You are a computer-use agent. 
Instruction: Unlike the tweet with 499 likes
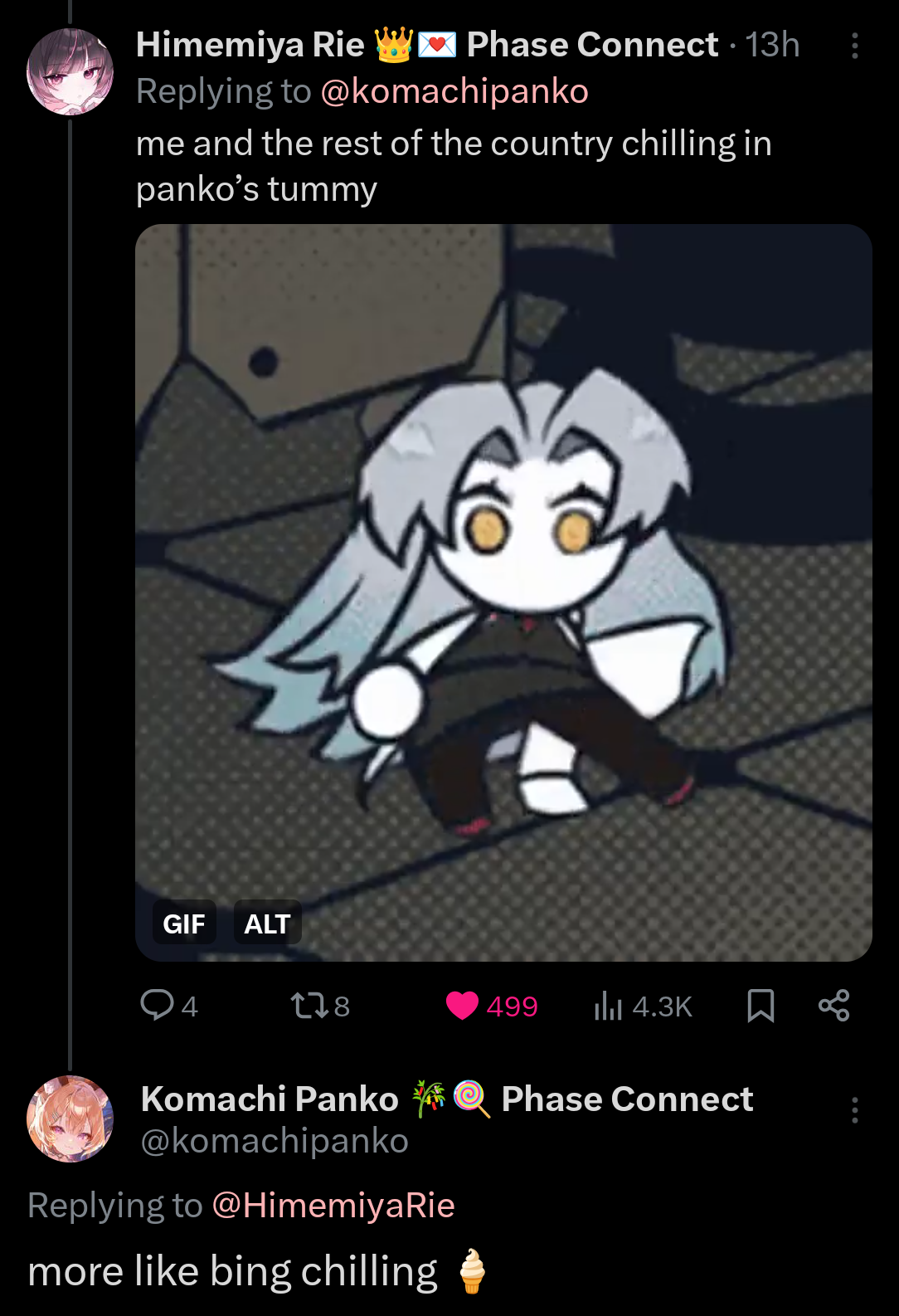pos(492,1006)
